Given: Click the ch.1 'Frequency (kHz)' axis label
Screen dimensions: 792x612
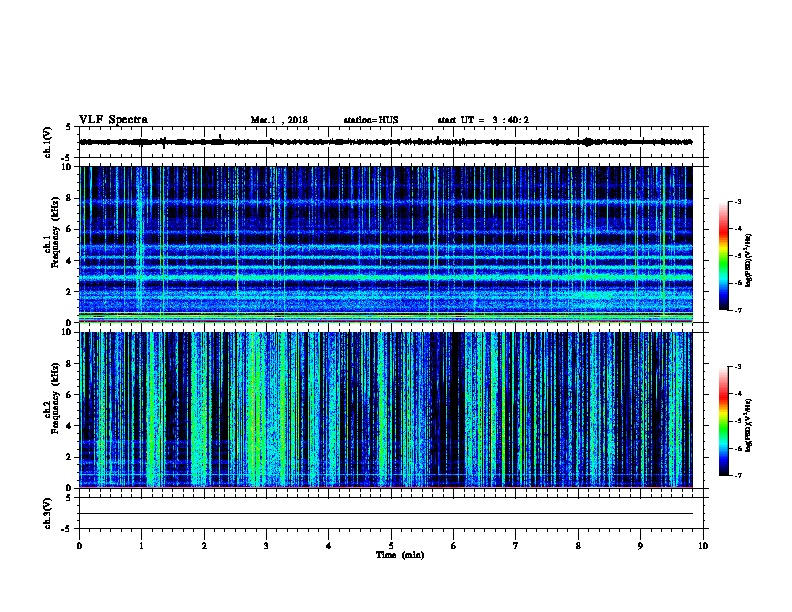Looking at the screenshot, I should pos(56,232).
